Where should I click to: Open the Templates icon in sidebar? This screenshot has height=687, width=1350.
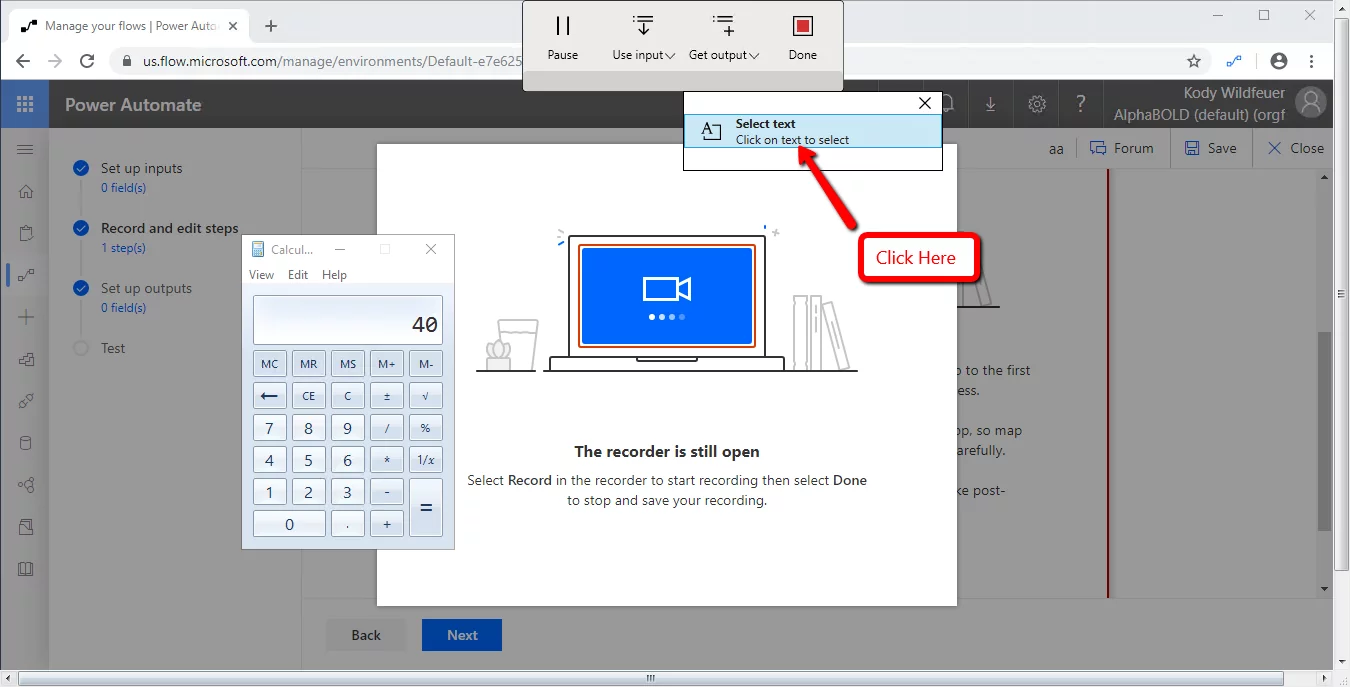[x=26, y=359]
